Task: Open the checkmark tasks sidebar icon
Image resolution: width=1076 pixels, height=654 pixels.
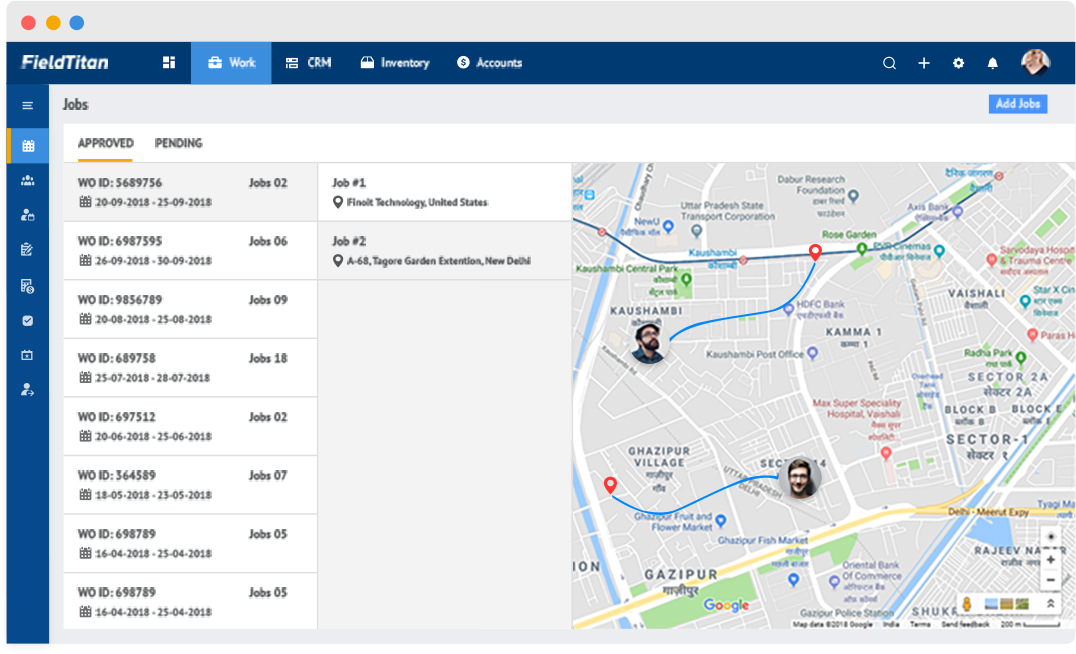Action: tap(27, 320)
